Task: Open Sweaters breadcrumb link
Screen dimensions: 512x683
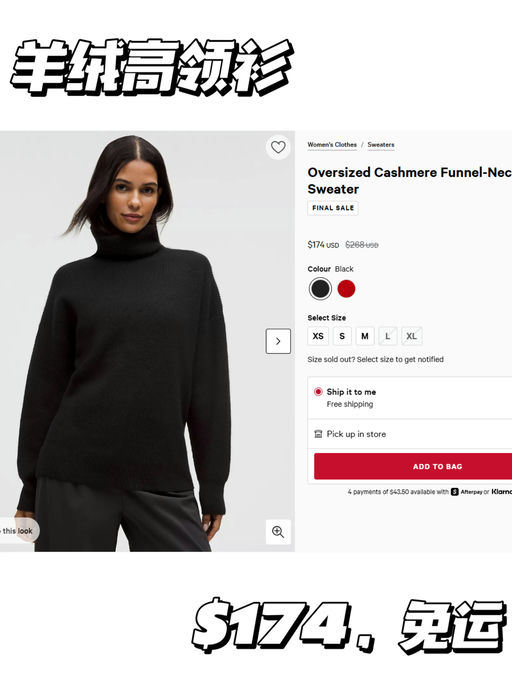Action: point(381,145)
